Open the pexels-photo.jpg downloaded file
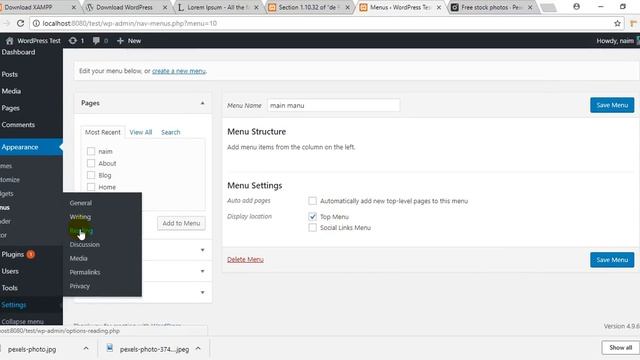 point(32,349)
